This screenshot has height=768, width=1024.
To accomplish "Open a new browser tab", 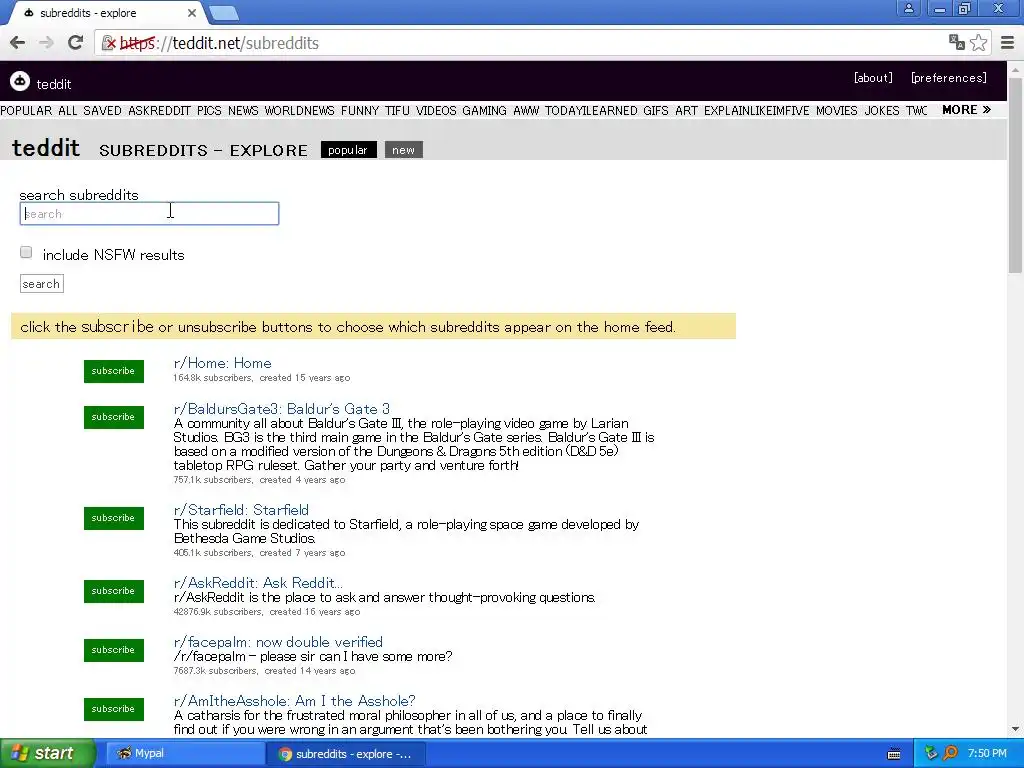I will [x=223, y=12].
